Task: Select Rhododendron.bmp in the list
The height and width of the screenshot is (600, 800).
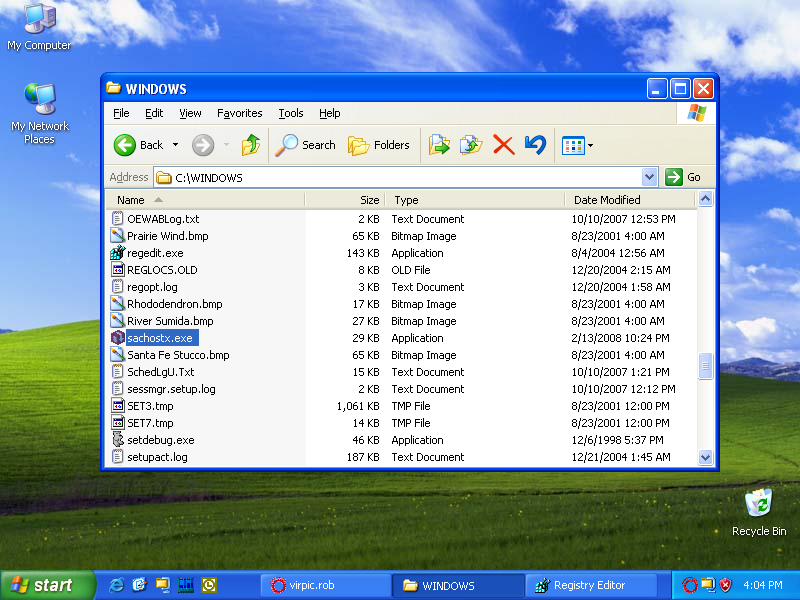Action: click(174, 304)
